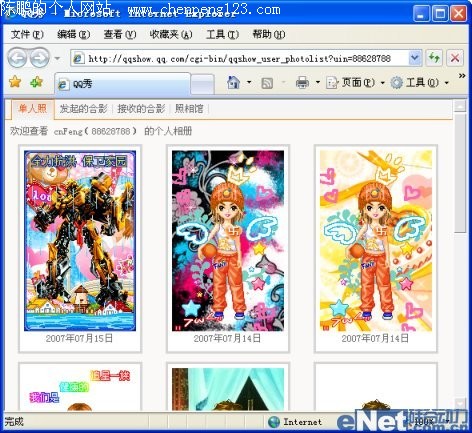Open the 帮助(H) menu

[269, 34]
